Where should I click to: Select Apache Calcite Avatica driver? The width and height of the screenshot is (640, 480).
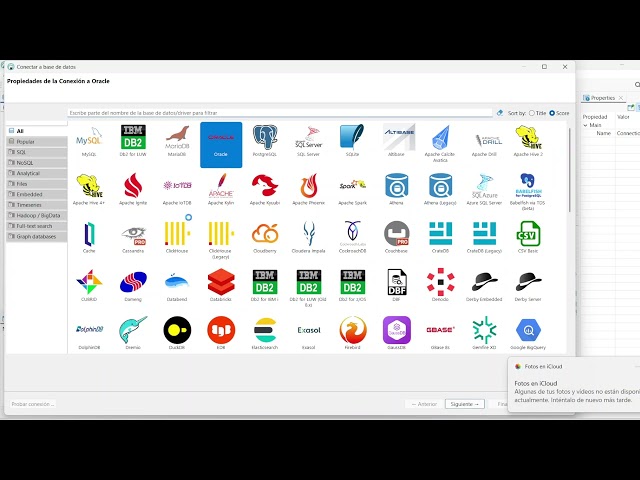click(x=440, y=144)
